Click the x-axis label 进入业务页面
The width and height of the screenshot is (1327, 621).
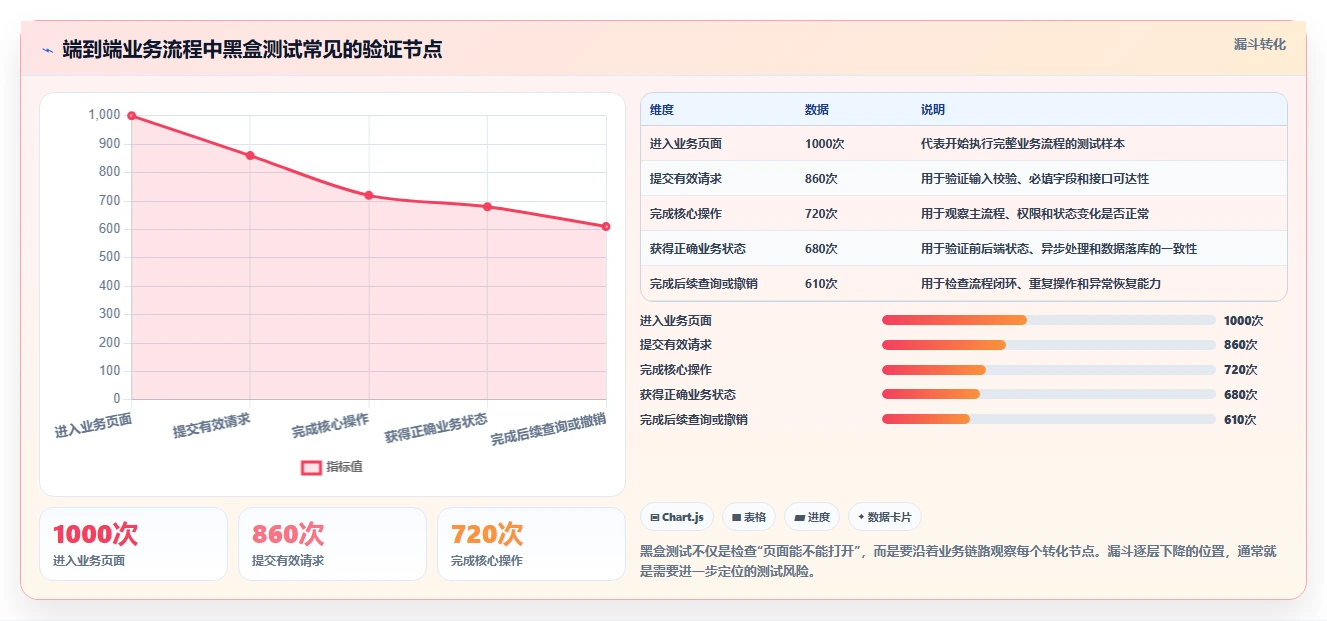[93, 426]
